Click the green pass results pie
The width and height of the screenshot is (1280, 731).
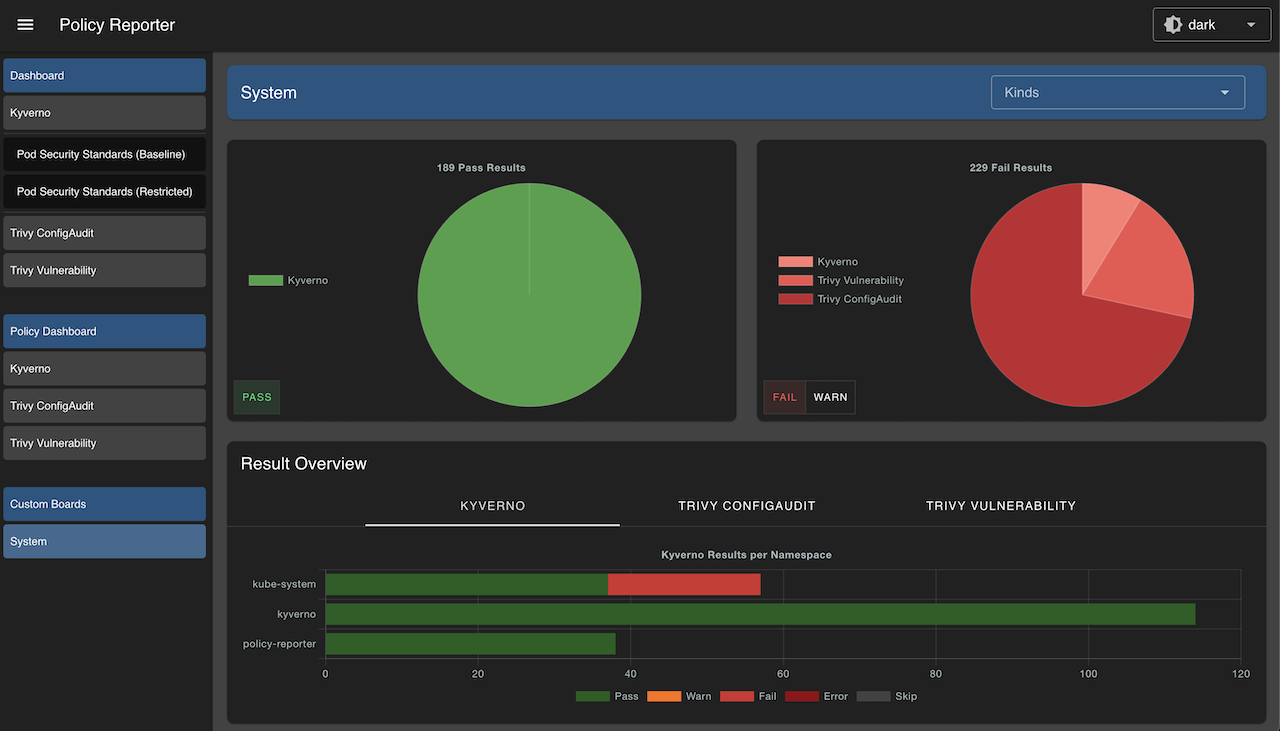[529, 295]
